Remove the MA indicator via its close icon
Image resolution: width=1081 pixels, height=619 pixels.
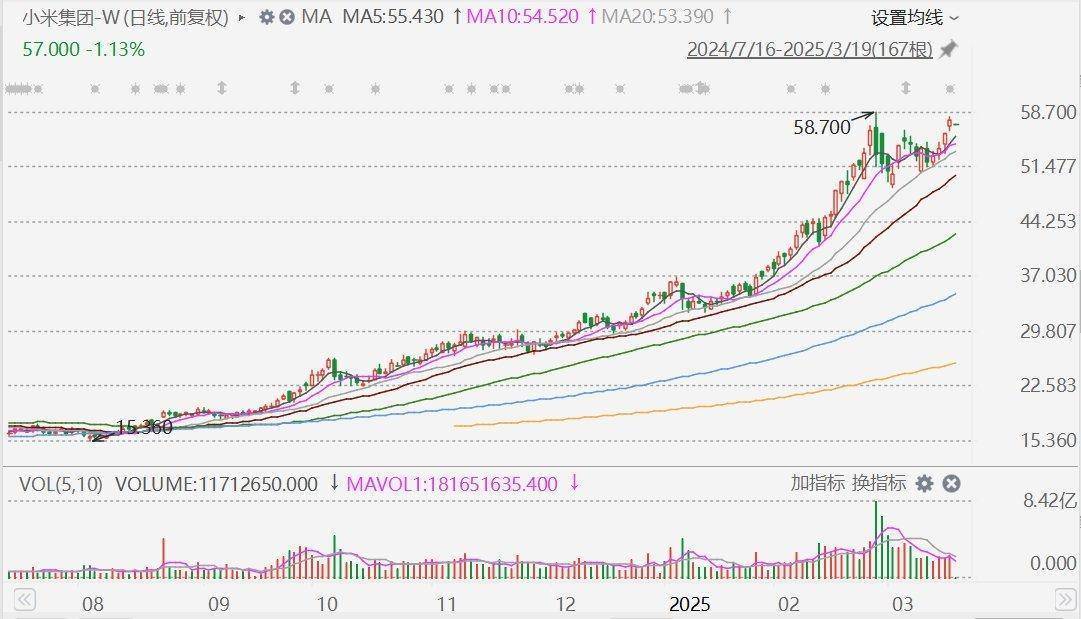coord(287,17)
